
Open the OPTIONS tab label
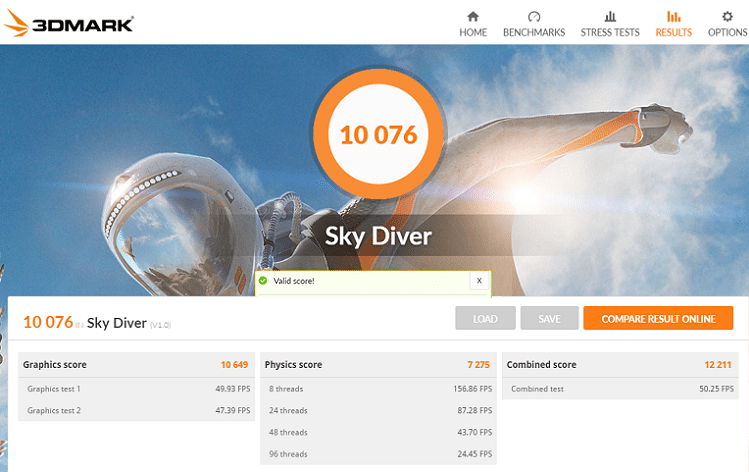coord(728,32)
